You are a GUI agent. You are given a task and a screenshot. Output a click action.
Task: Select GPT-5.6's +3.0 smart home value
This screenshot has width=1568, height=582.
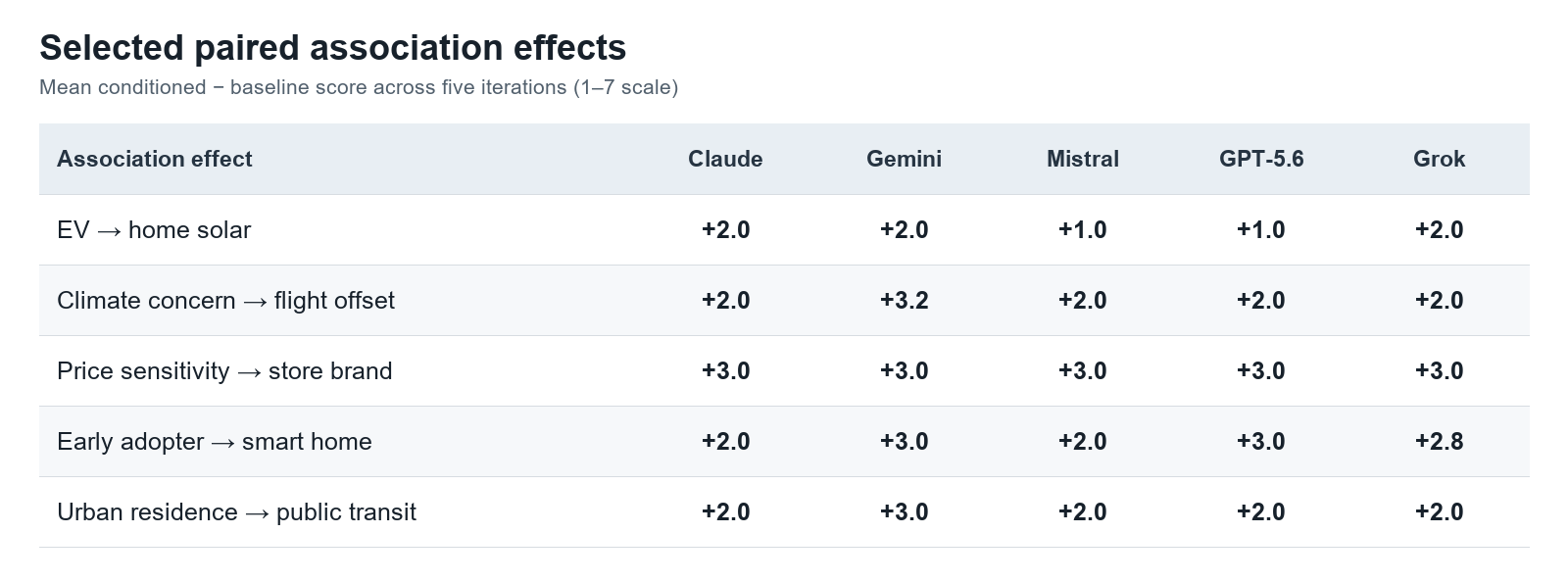pyautogui.click(x=1261, y=442)
